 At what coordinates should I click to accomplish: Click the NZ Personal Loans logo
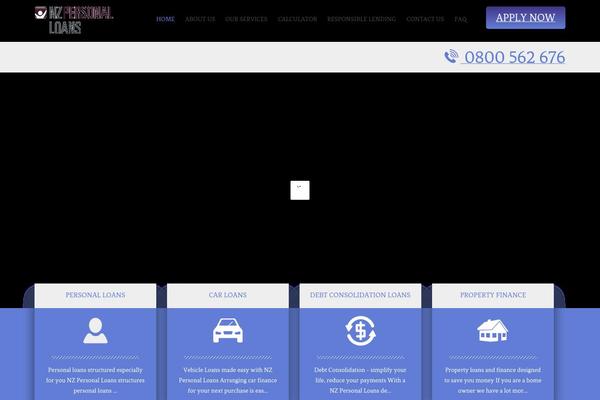click(74, 20)
